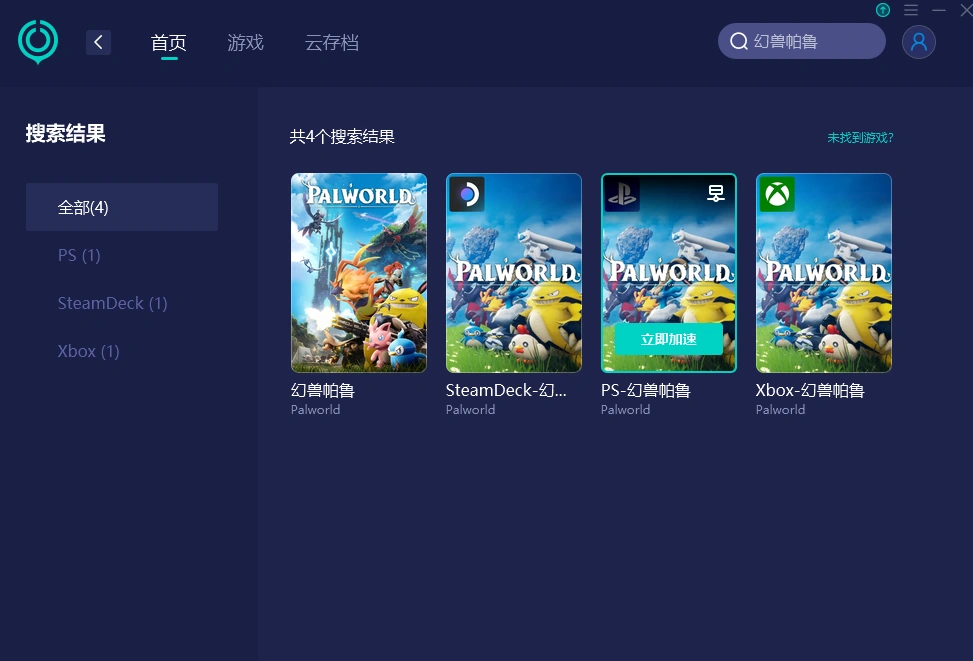Go back using the arrow button
Image resolution: width=973 pixels, height=661 pixels.
pyautogui.click(x=98, y=42)
